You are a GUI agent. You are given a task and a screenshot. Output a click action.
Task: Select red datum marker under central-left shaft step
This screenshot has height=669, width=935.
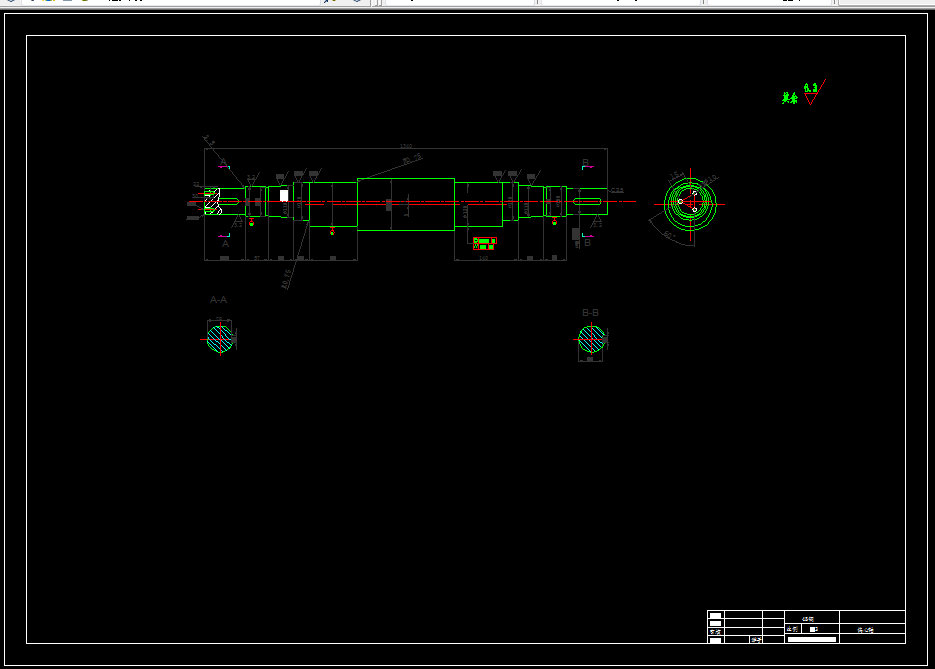pyautogui.click(x=332, y=231)
